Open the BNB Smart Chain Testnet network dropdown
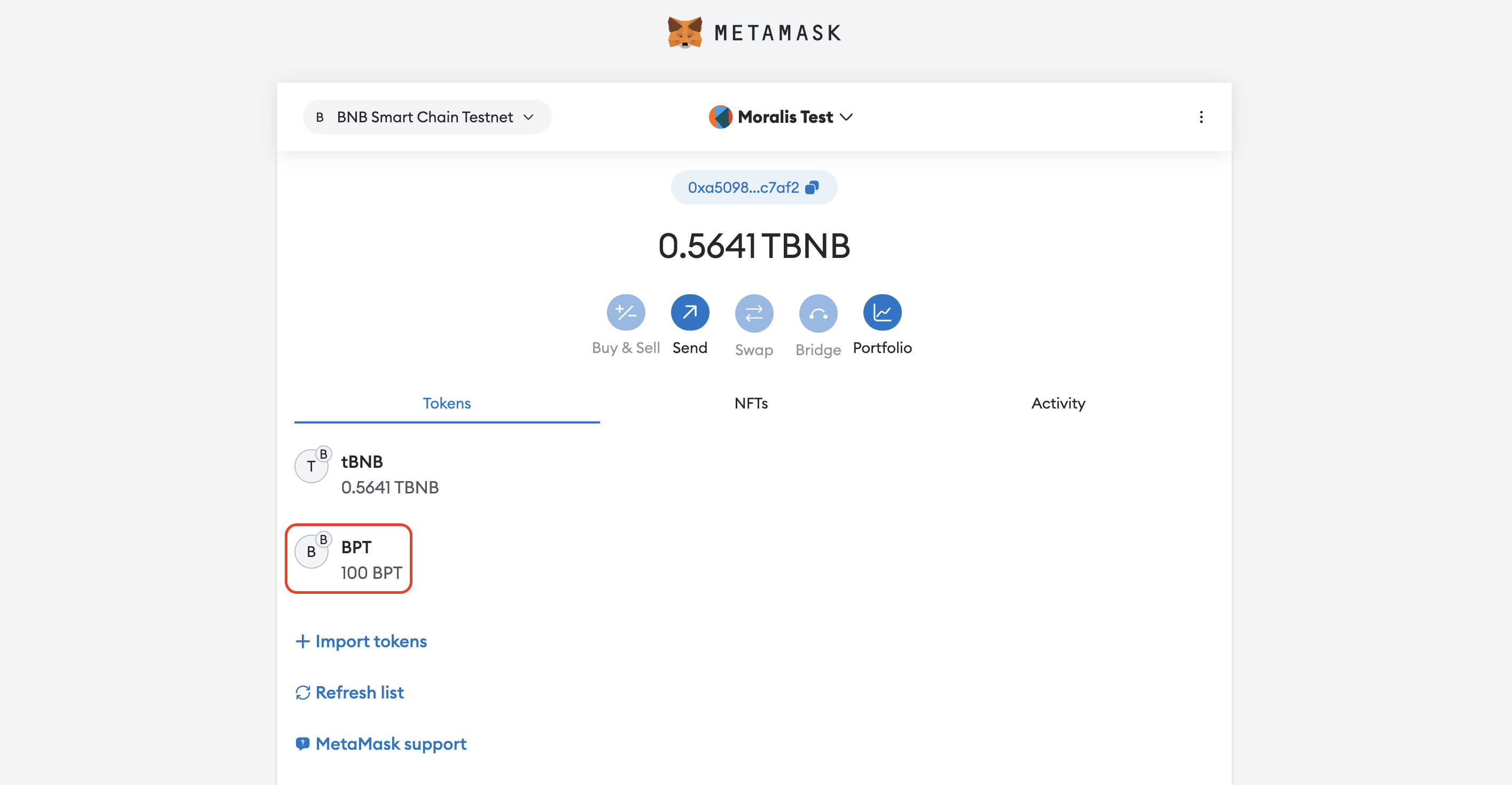 [x=427, y=117]
